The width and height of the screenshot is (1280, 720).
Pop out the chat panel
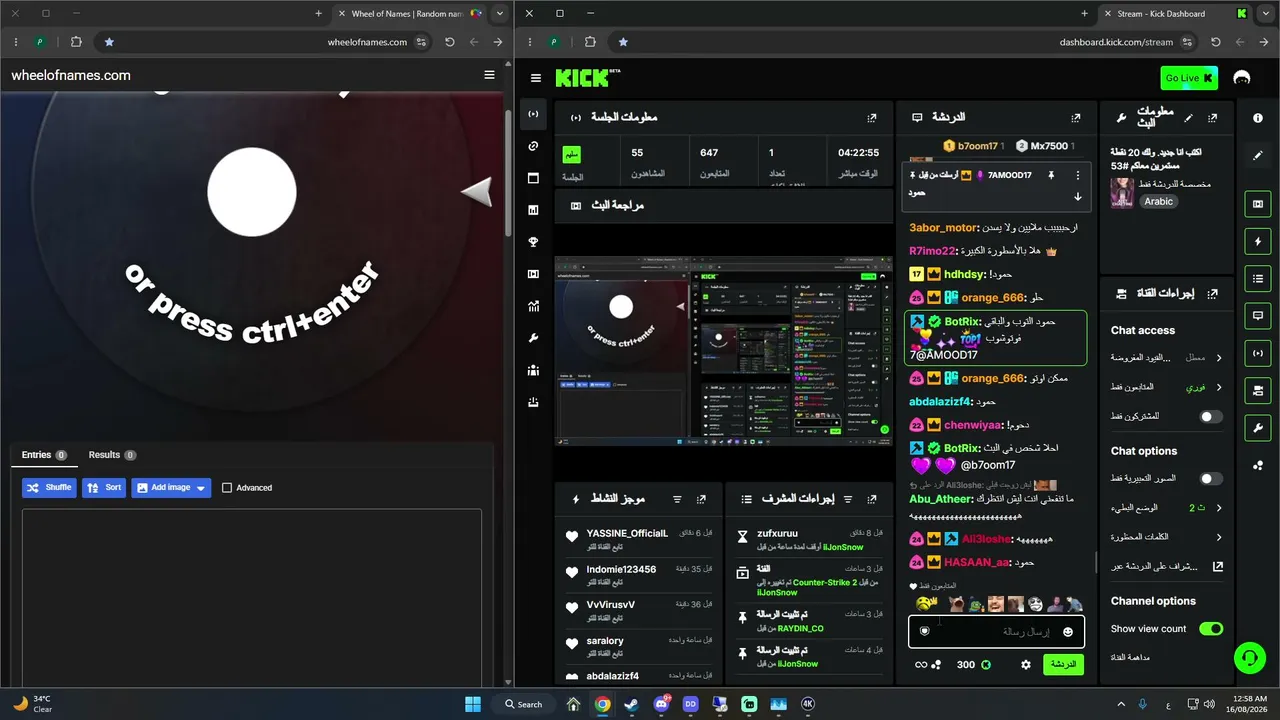click(1076, 118)
